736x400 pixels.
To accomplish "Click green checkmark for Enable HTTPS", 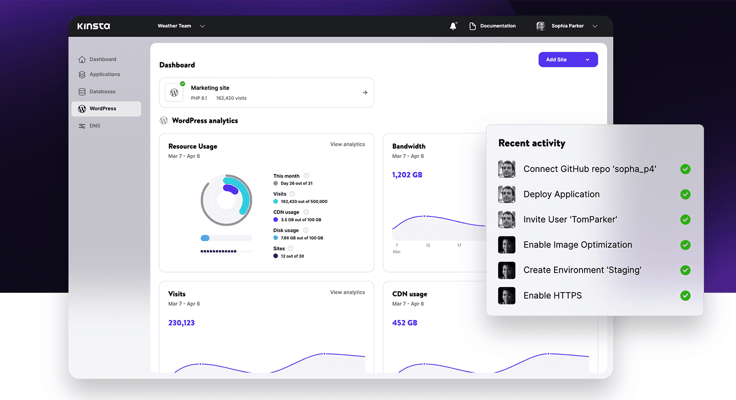I will 685,295.
